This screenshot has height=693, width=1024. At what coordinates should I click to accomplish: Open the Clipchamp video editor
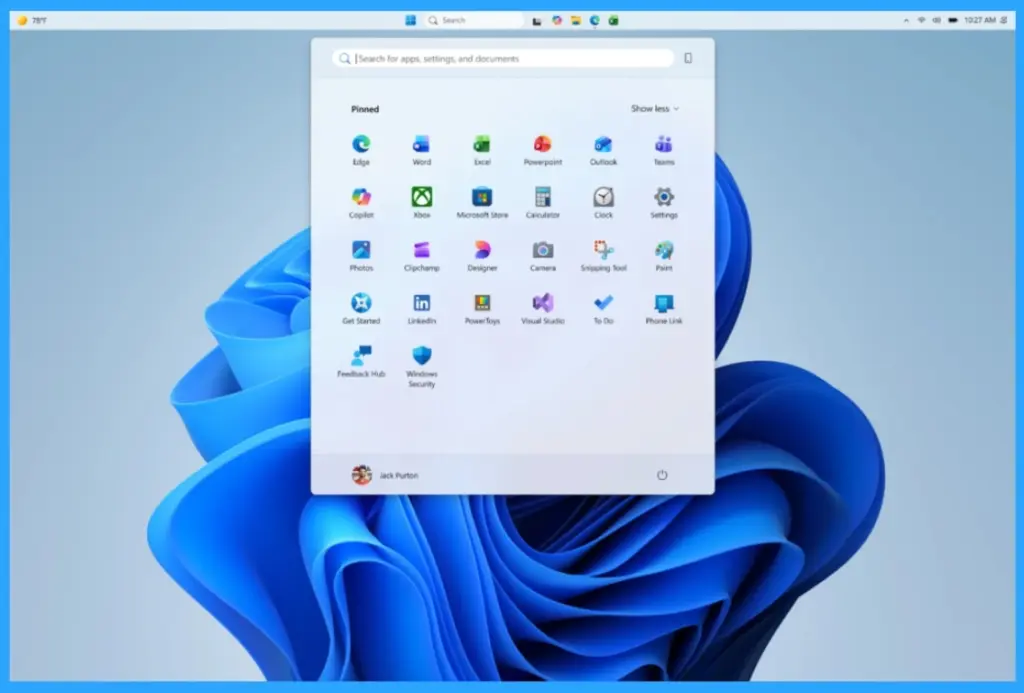click(421, 255)
